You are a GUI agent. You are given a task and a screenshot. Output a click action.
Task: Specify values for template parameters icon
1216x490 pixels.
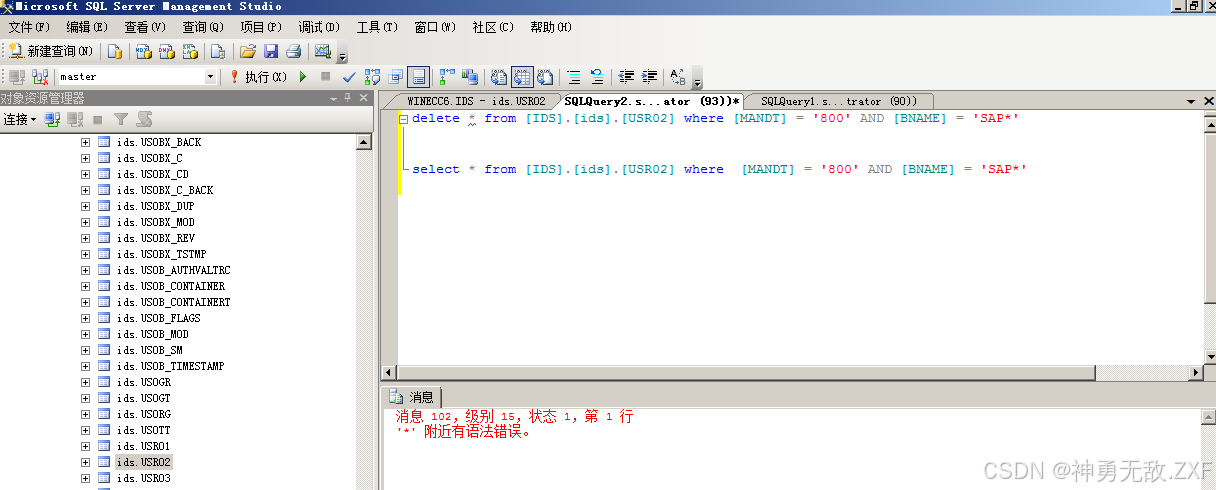tap(678, 76)
